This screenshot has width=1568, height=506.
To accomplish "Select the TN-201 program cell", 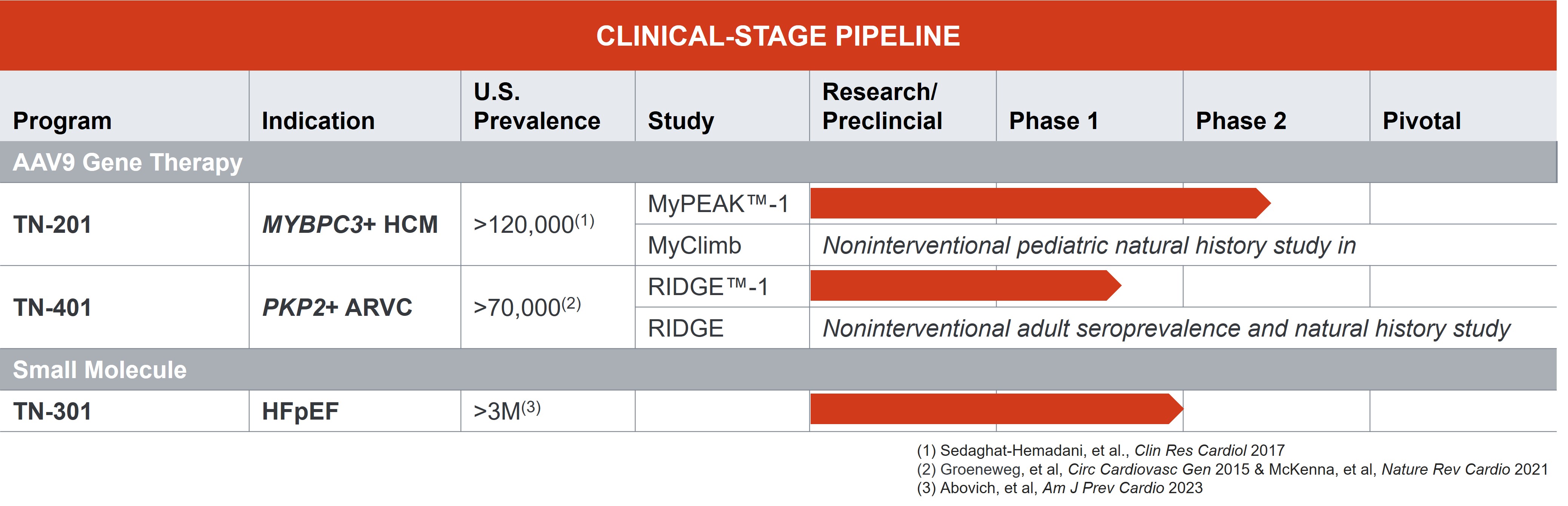I will pyautogui.click(x=52, y=225).
